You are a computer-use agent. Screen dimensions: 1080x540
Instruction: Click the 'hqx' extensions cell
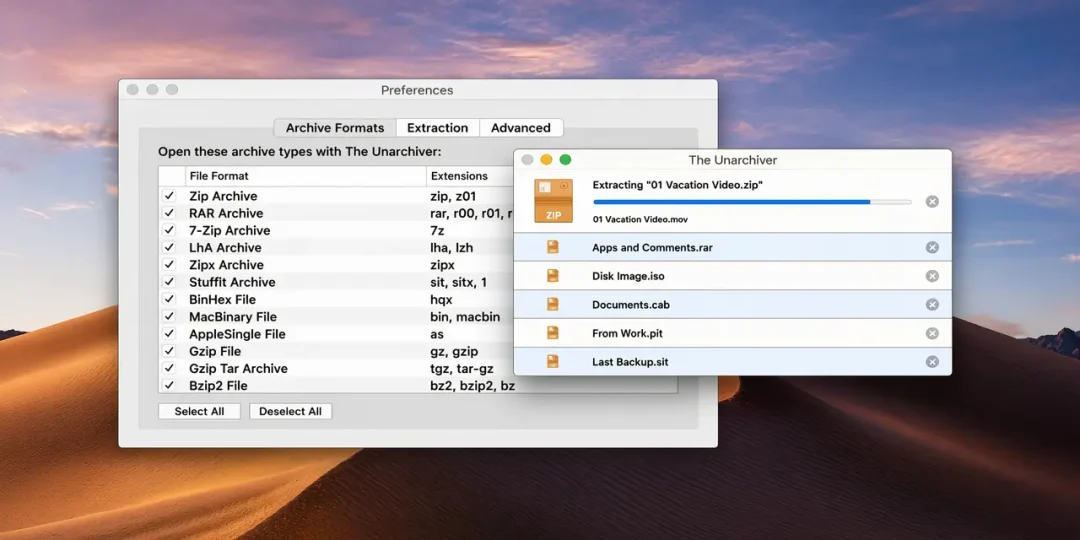(x=440, y=299)
